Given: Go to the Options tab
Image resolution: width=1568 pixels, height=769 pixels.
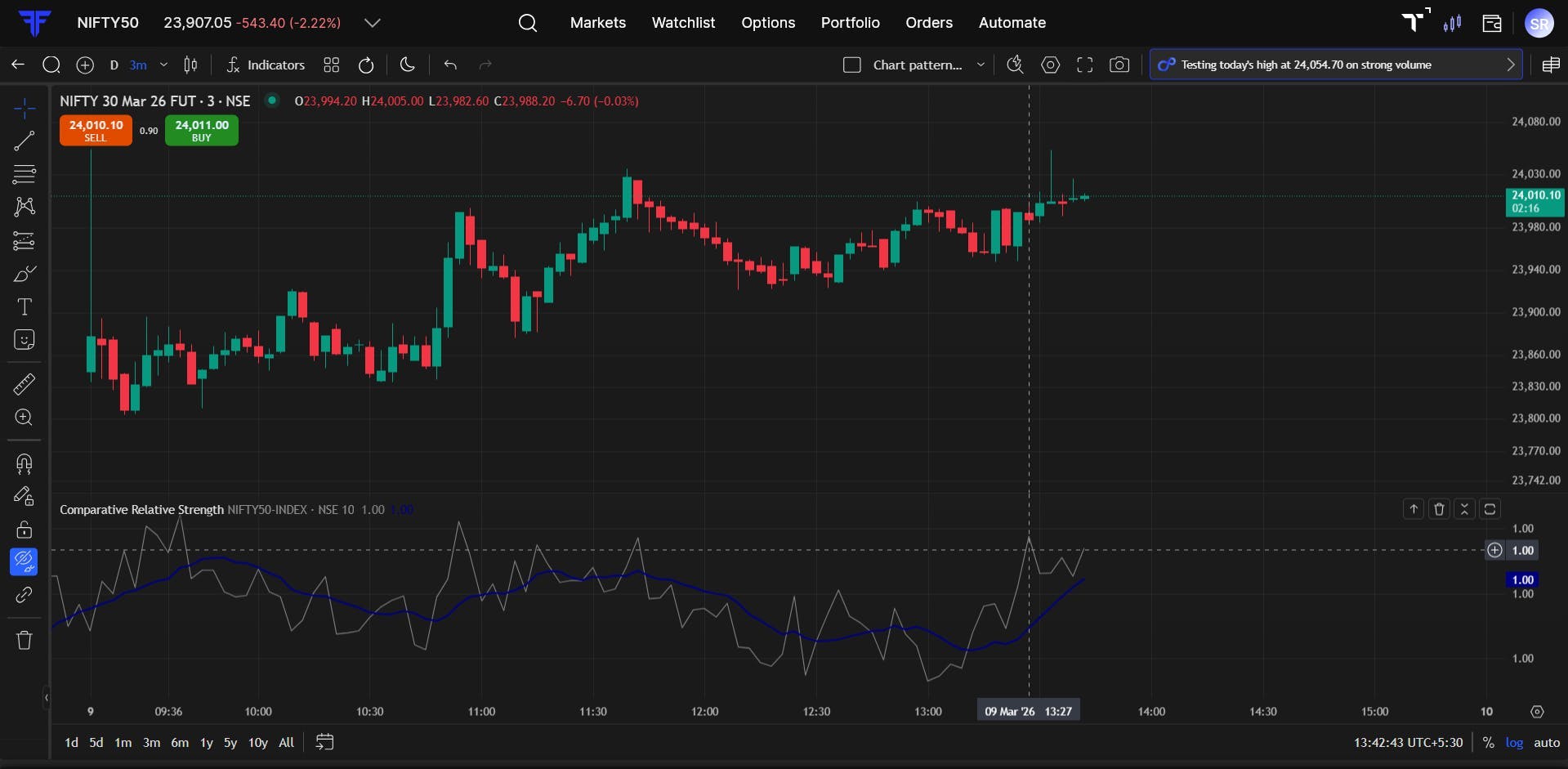Looking at the screenshot, I should [768, 23].
